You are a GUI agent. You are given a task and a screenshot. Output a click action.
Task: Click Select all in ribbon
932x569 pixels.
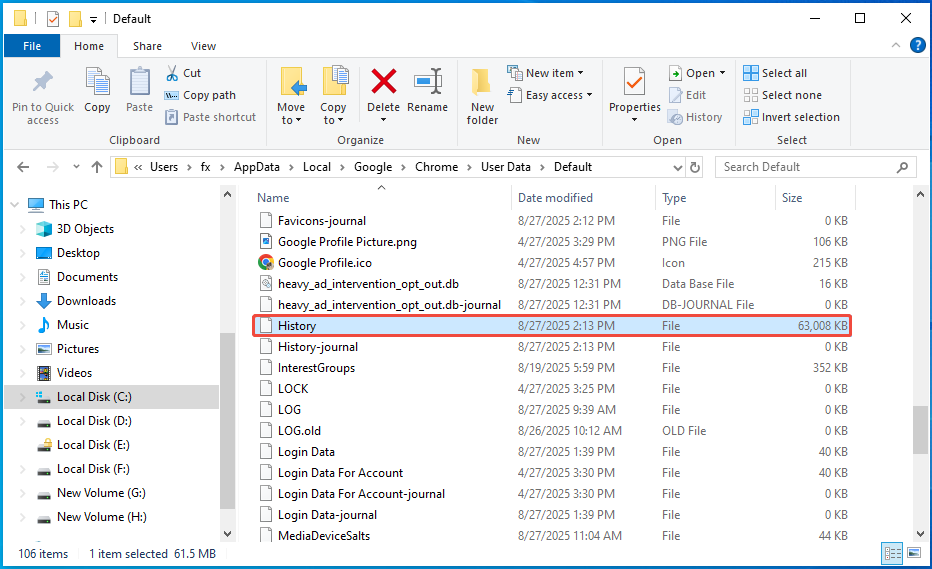(x=775, y=73)
